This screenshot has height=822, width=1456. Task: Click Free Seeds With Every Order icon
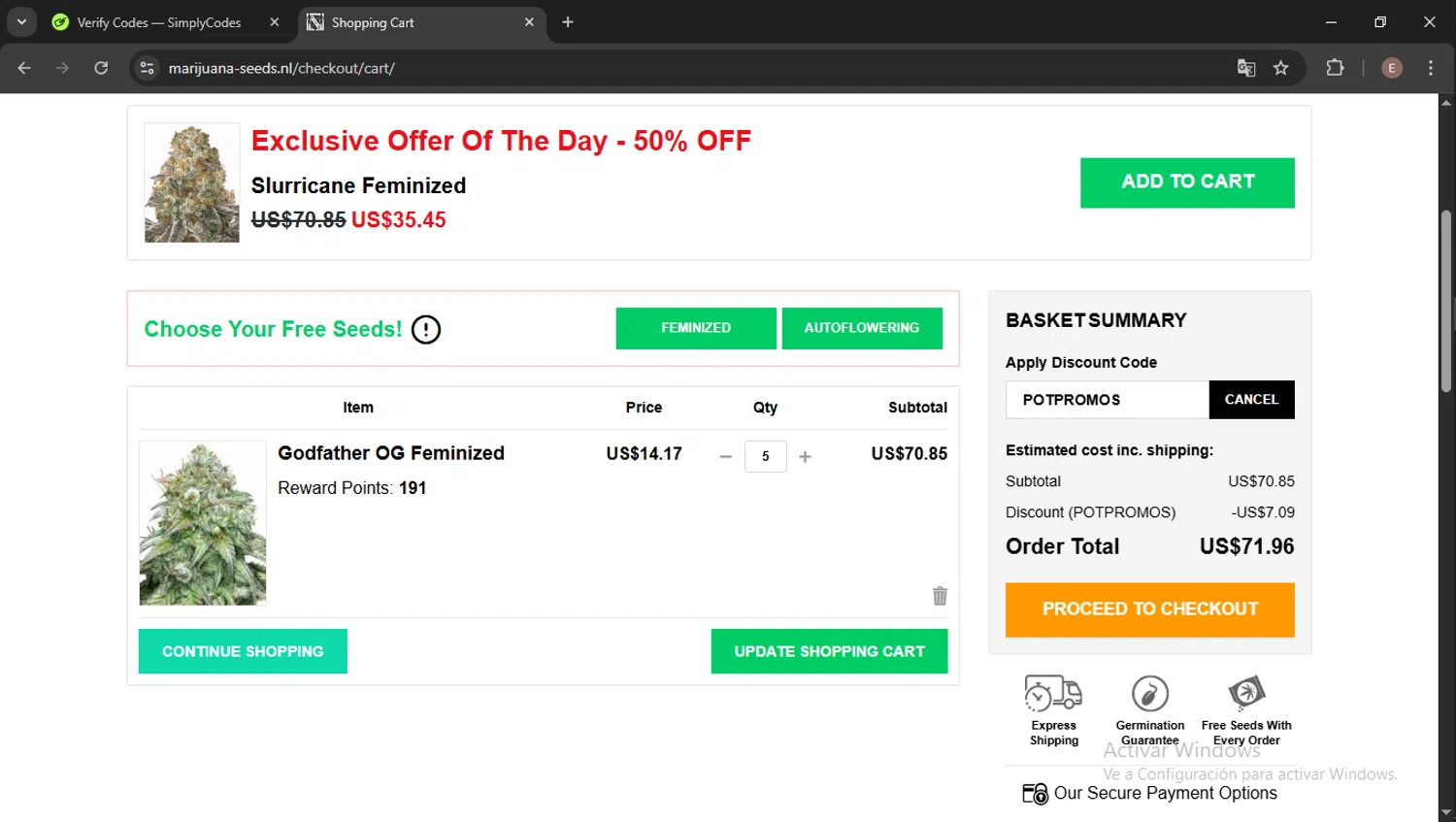pyautogui.click(x=1246, y=693)
